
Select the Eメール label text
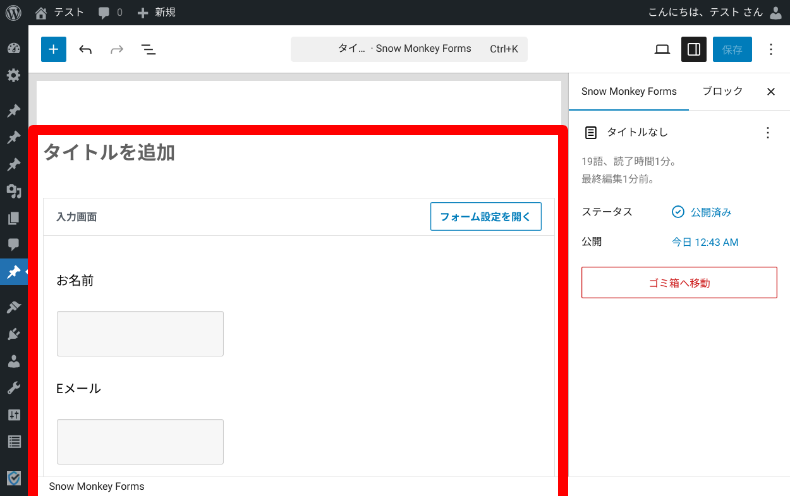pyautogui.click(x=79, y=389)
